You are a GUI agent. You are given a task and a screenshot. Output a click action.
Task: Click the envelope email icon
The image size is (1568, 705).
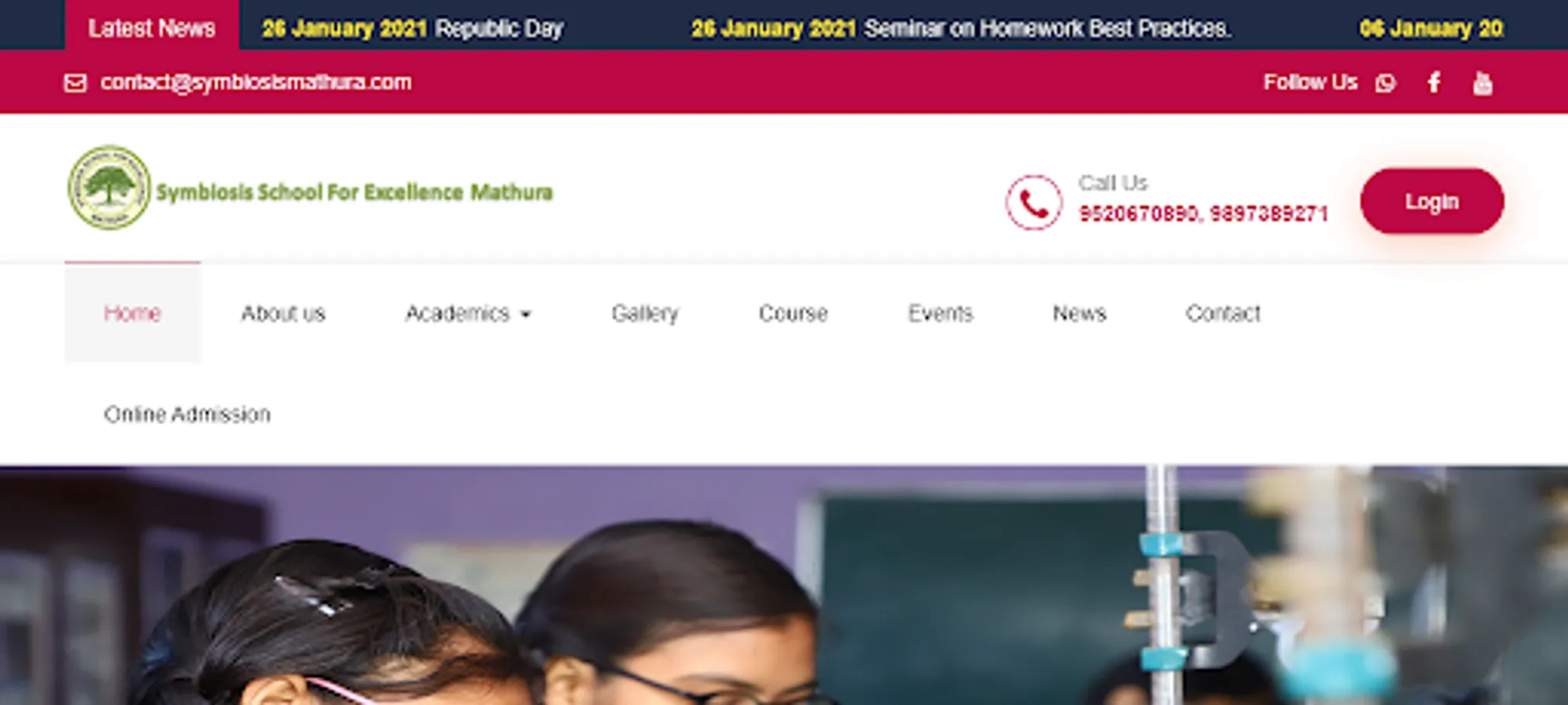[75, 82]
